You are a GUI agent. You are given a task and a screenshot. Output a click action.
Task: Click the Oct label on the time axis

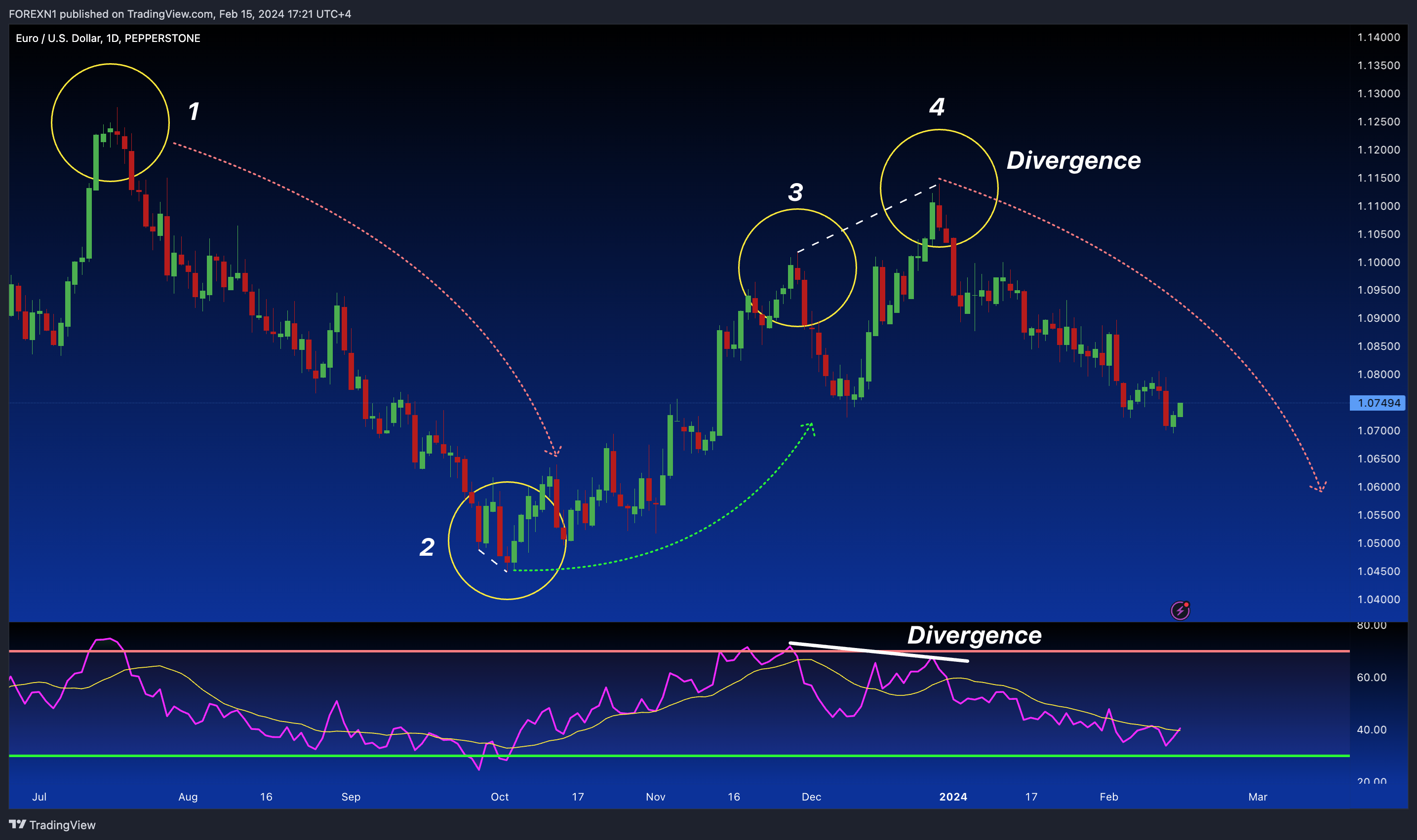[x=499, y=797]
